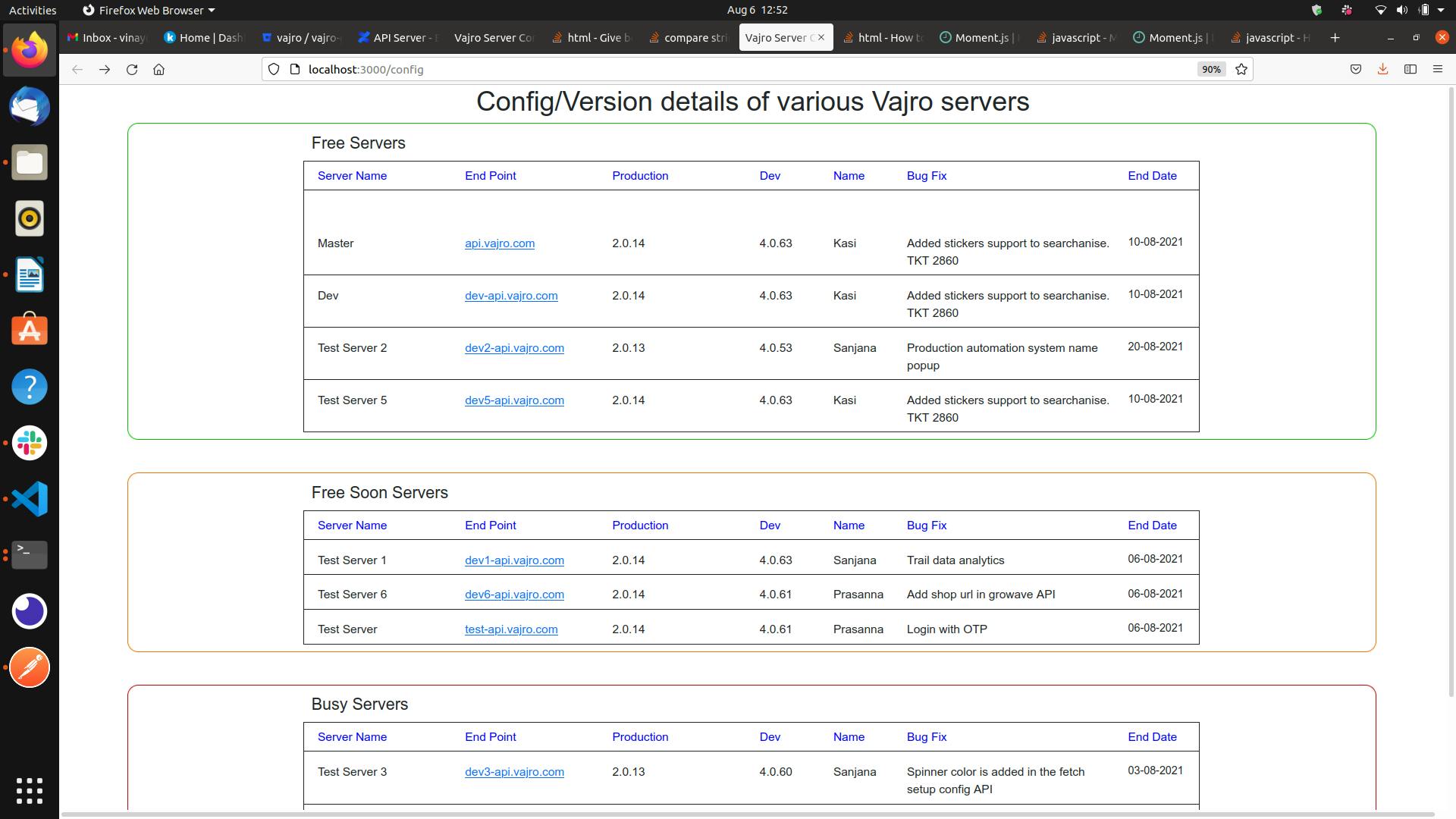The width and height of the screenshot is (1456, 819).
Task: Open system status menu arrow
Action: [1441, 10]
